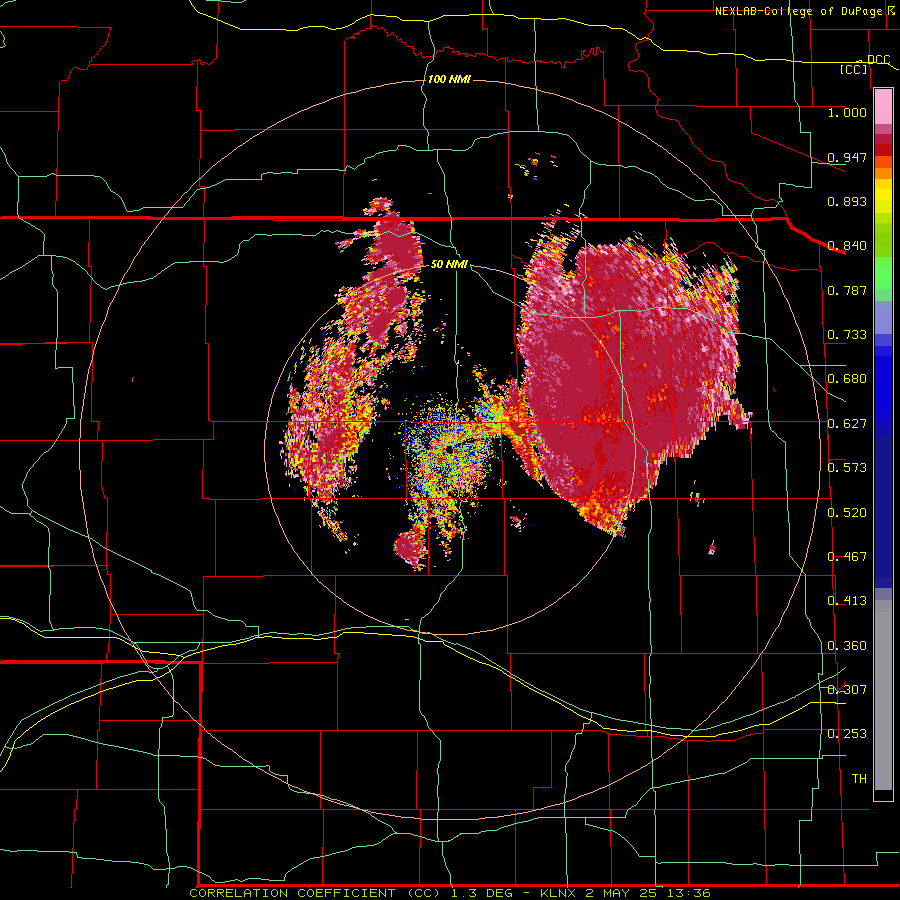Image resolution: width=900 pixels, height=900 pixels.
Task: Click the light pink top color bar segment
Action: point(883,107)
